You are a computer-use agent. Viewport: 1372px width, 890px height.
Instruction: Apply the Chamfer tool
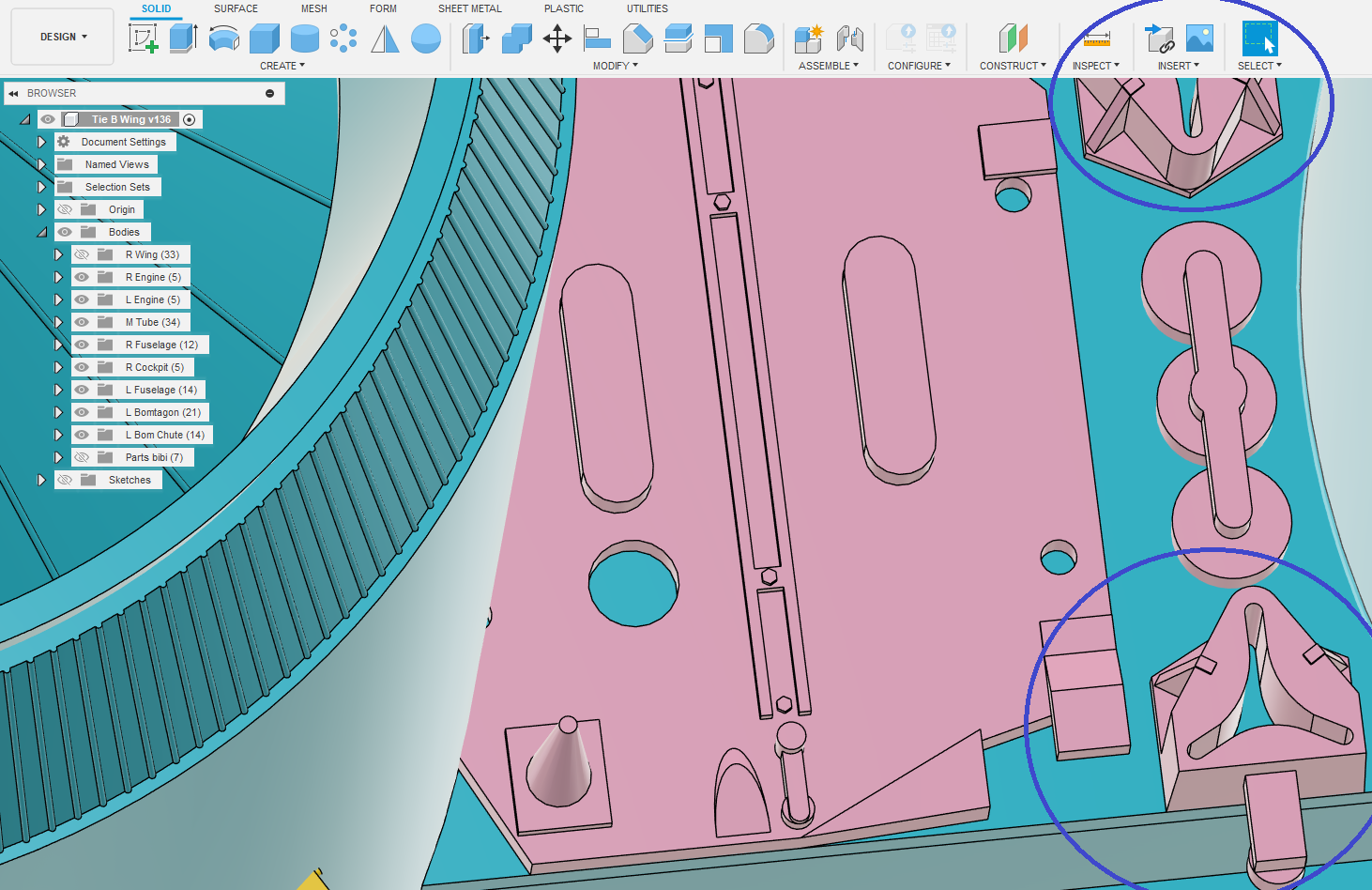638,38
